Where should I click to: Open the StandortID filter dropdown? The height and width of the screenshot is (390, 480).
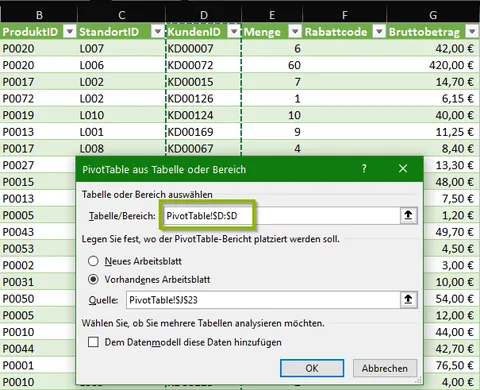(x=157, y=32)
